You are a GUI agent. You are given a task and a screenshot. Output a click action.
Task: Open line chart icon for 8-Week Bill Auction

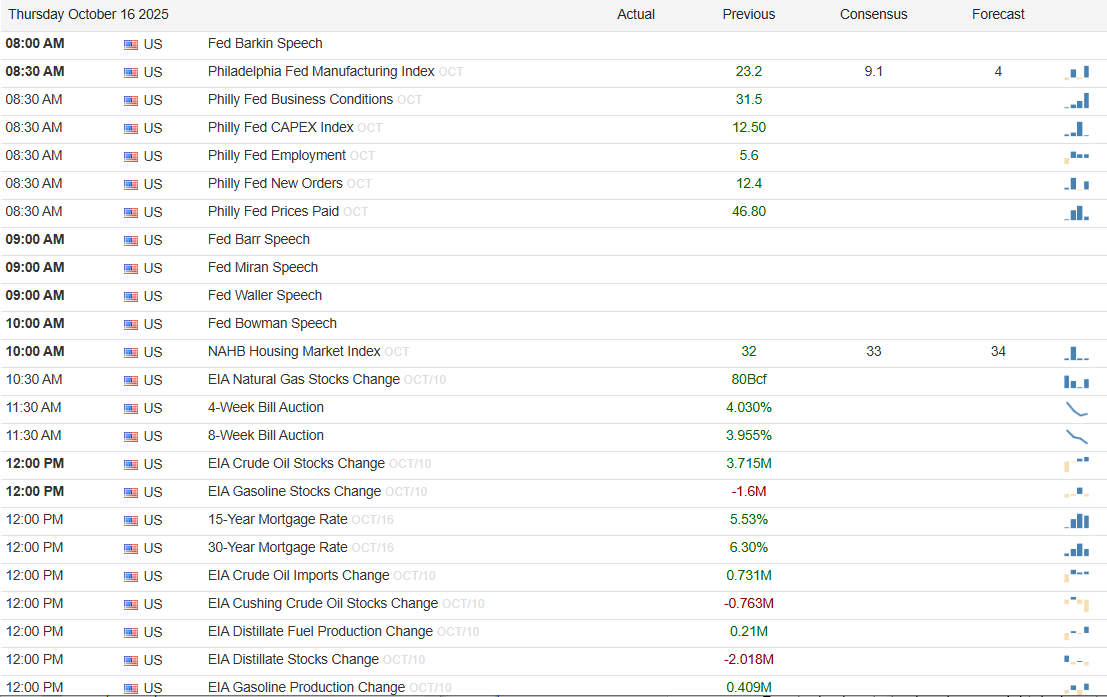click(1077, 436)
